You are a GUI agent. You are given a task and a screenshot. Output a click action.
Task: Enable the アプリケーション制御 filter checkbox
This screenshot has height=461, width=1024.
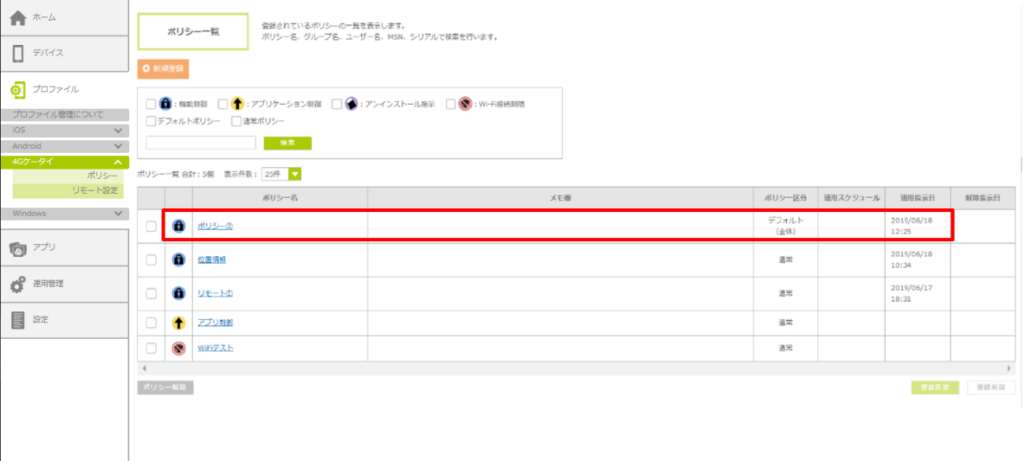pos(223,103)
